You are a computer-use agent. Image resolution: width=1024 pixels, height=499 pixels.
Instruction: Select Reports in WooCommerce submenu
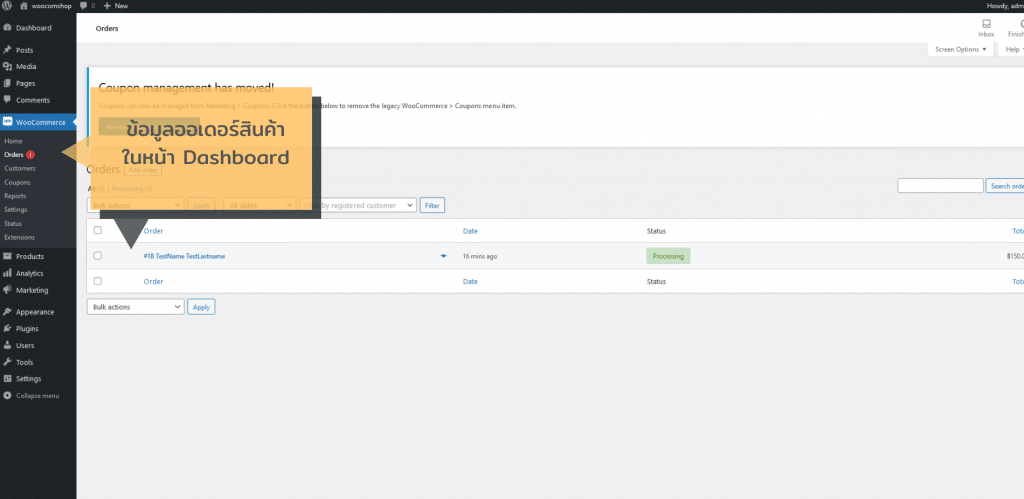(15, 196)
